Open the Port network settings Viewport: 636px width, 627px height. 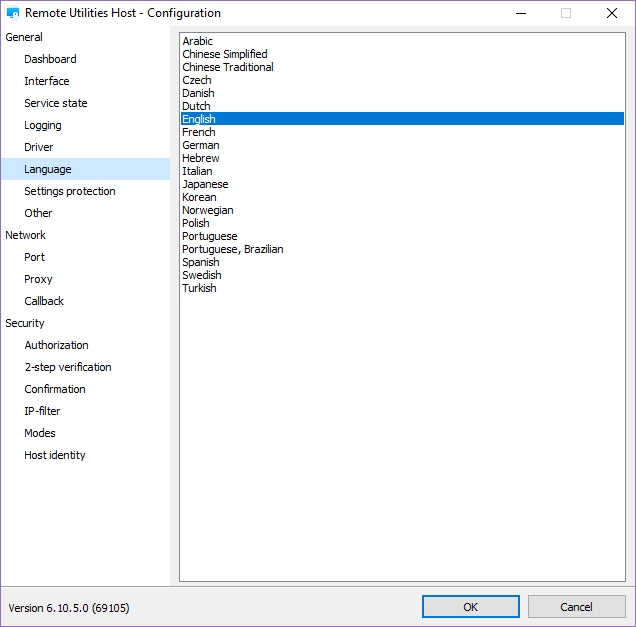pos(35,257)
